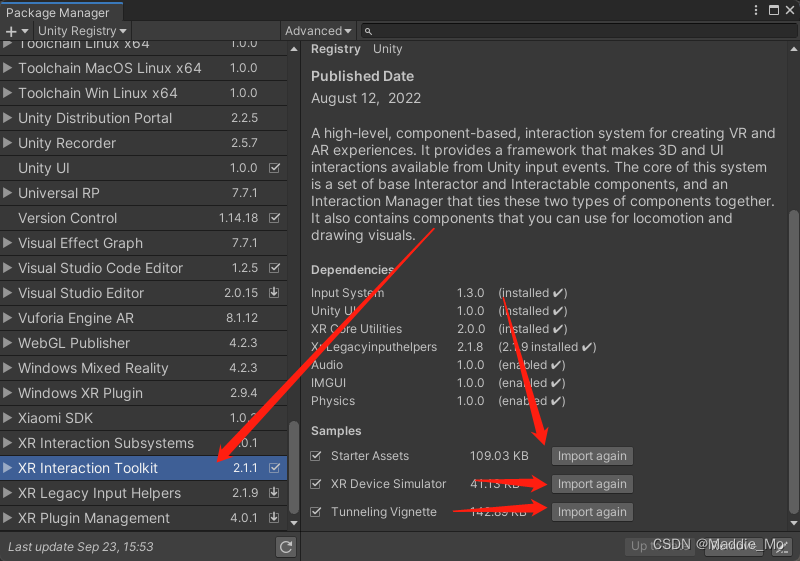The image size is (800, 561).
Task: Click the Unity UI installed checkmark icon
Action: point(274,168)
